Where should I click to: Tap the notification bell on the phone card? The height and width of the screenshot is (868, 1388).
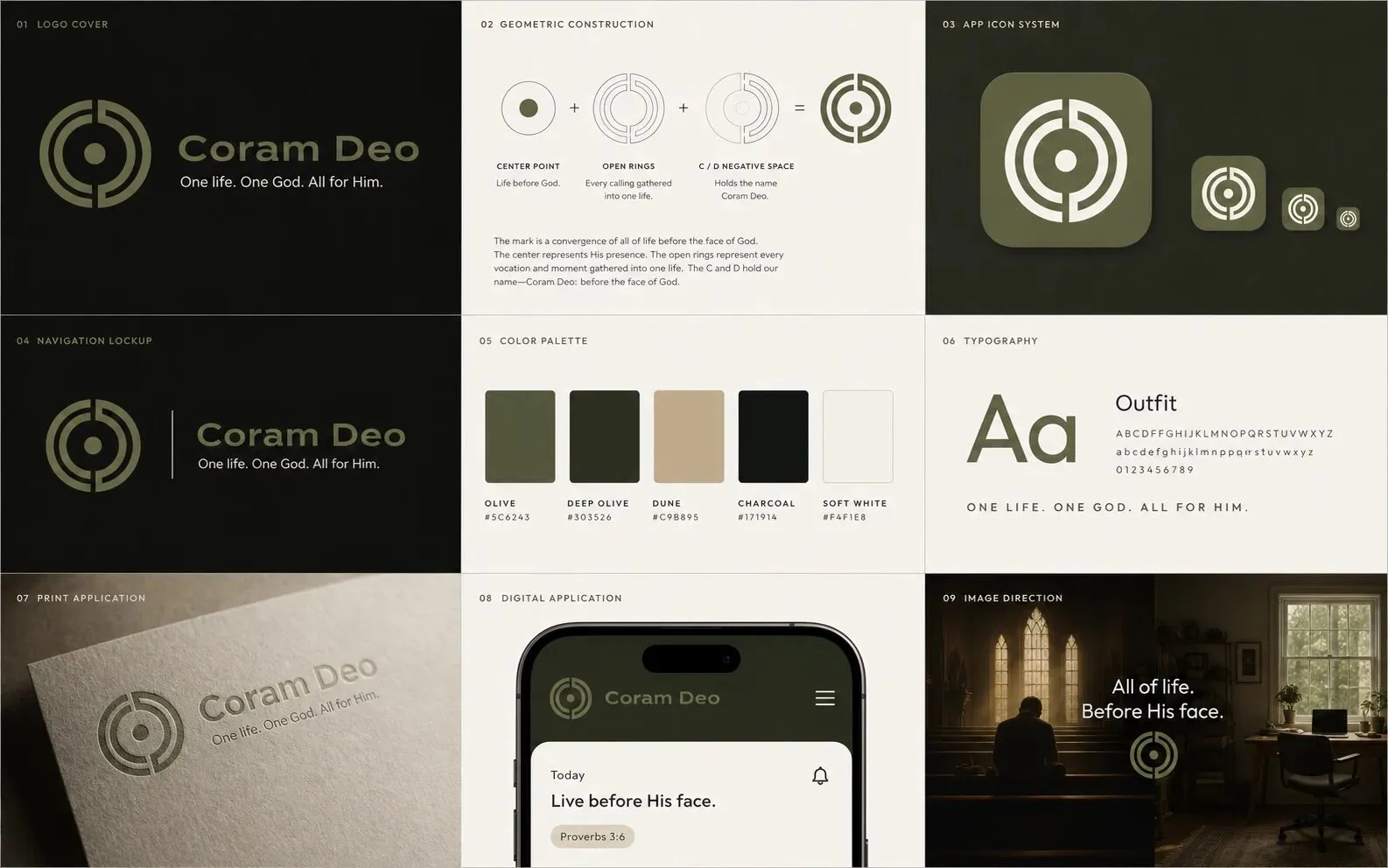(x=820, y=776)
